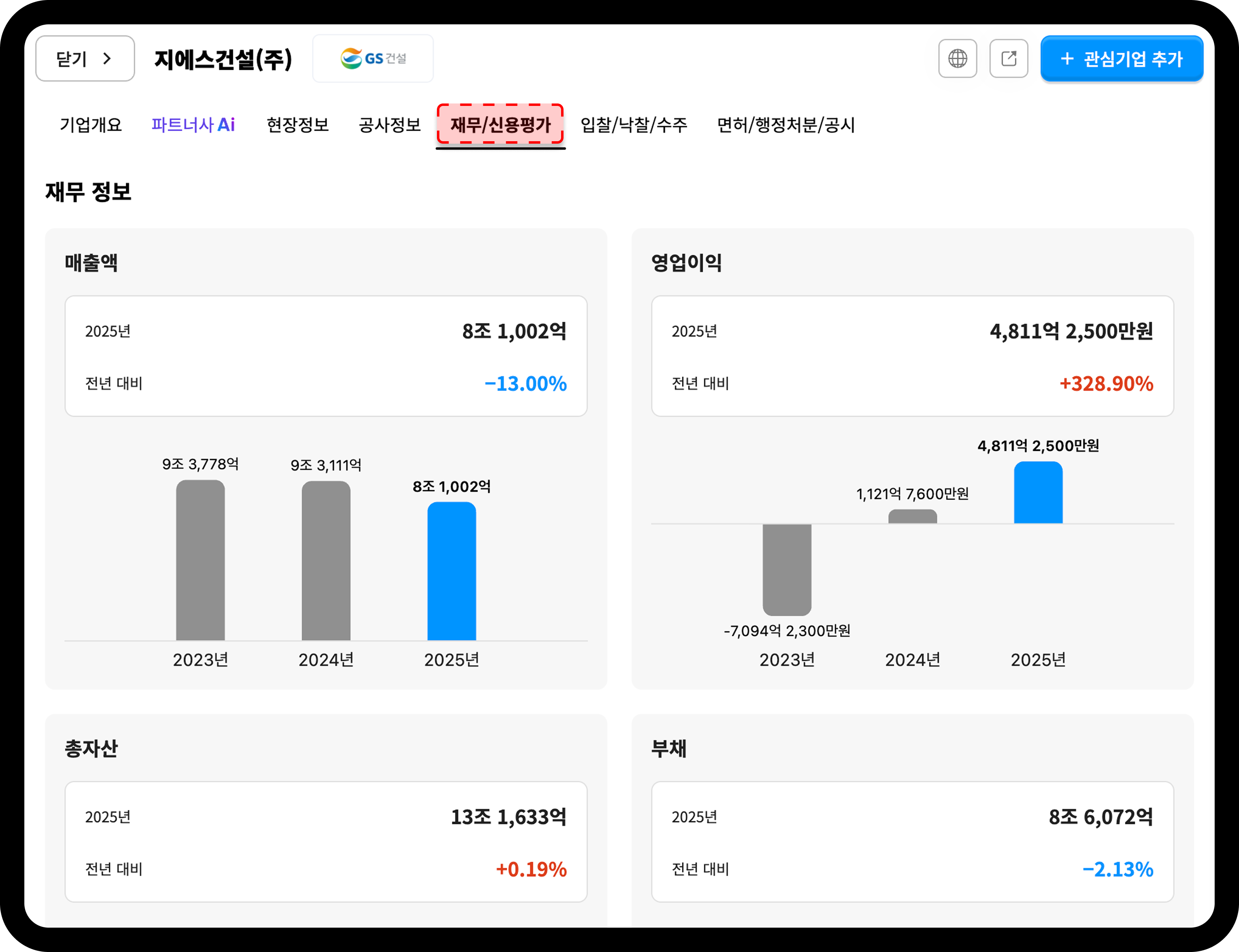Click the 총자산 2025년 summary card

[x=326, y=842]
